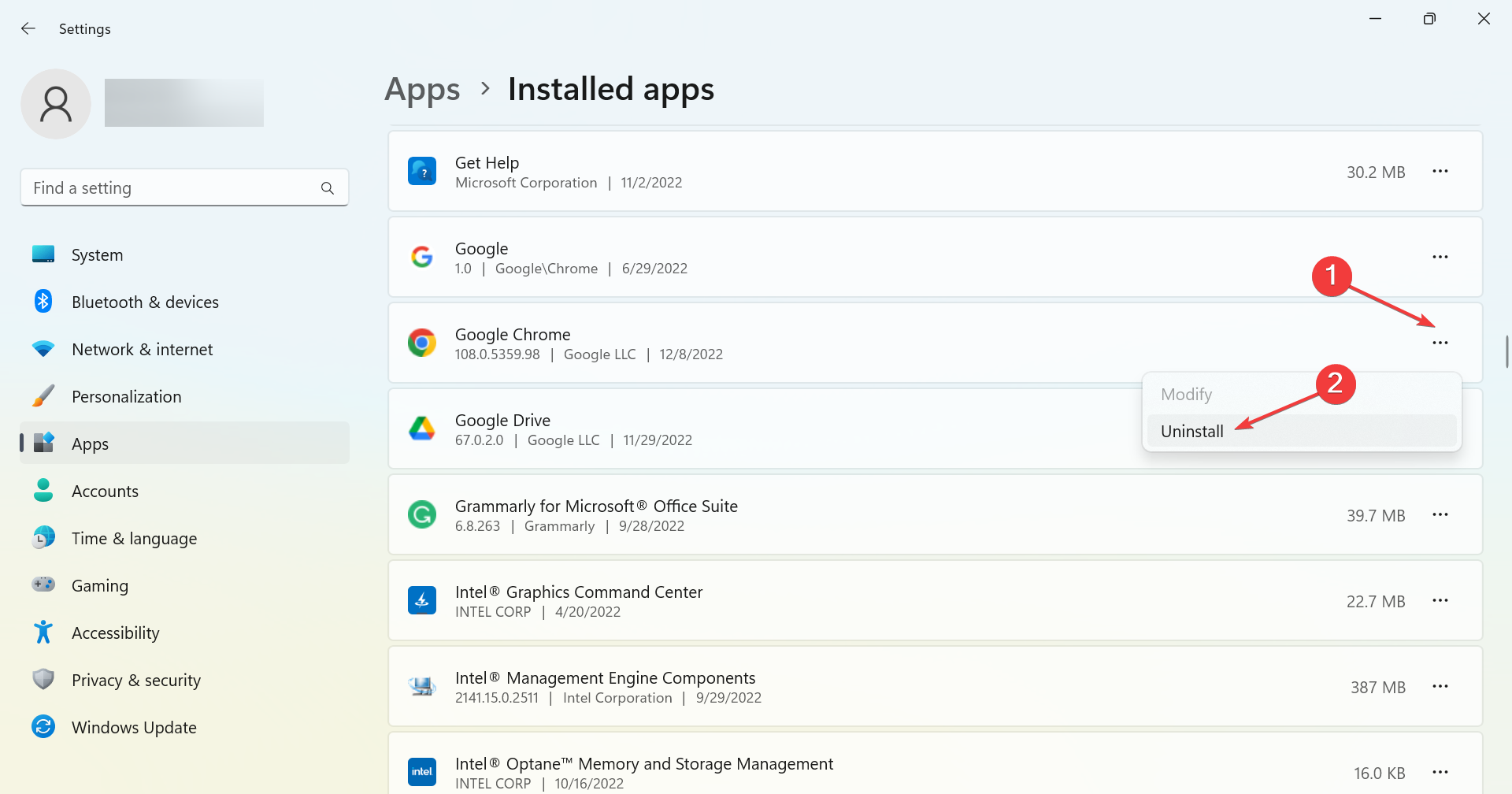Click the Intel Graphics Command Center icon

(x=422, y=600)
